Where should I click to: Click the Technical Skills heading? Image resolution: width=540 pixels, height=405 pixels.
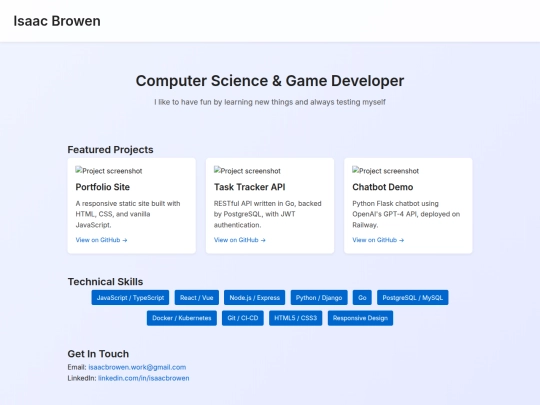[x=105, y=282]
